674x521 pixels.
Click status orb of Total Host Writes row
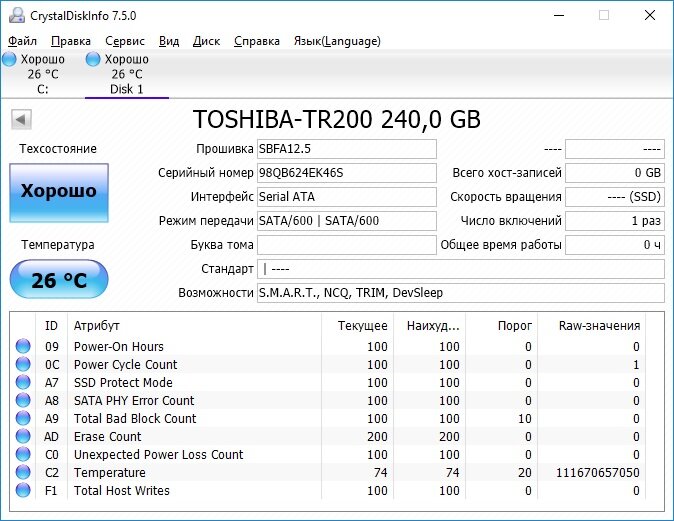[23, 490]
